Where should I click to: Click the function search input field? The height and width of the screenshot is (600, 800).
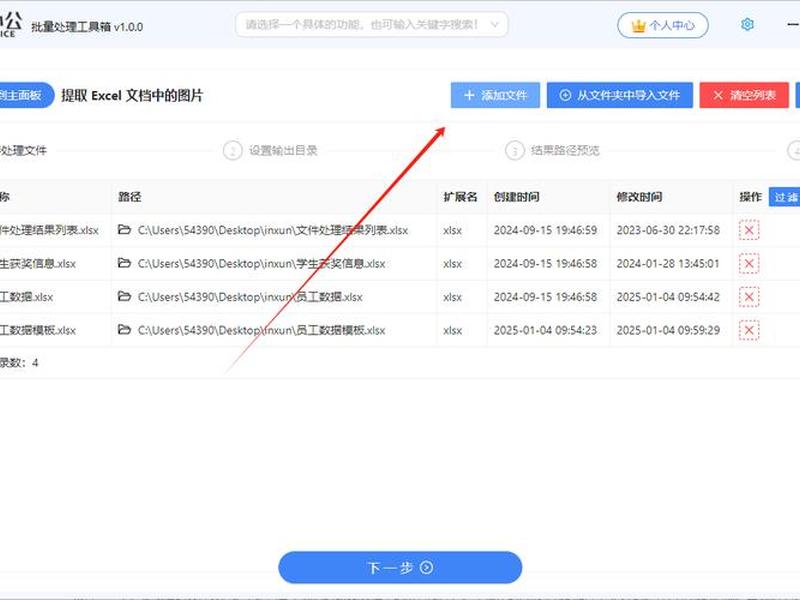click(x=371, y=24)
